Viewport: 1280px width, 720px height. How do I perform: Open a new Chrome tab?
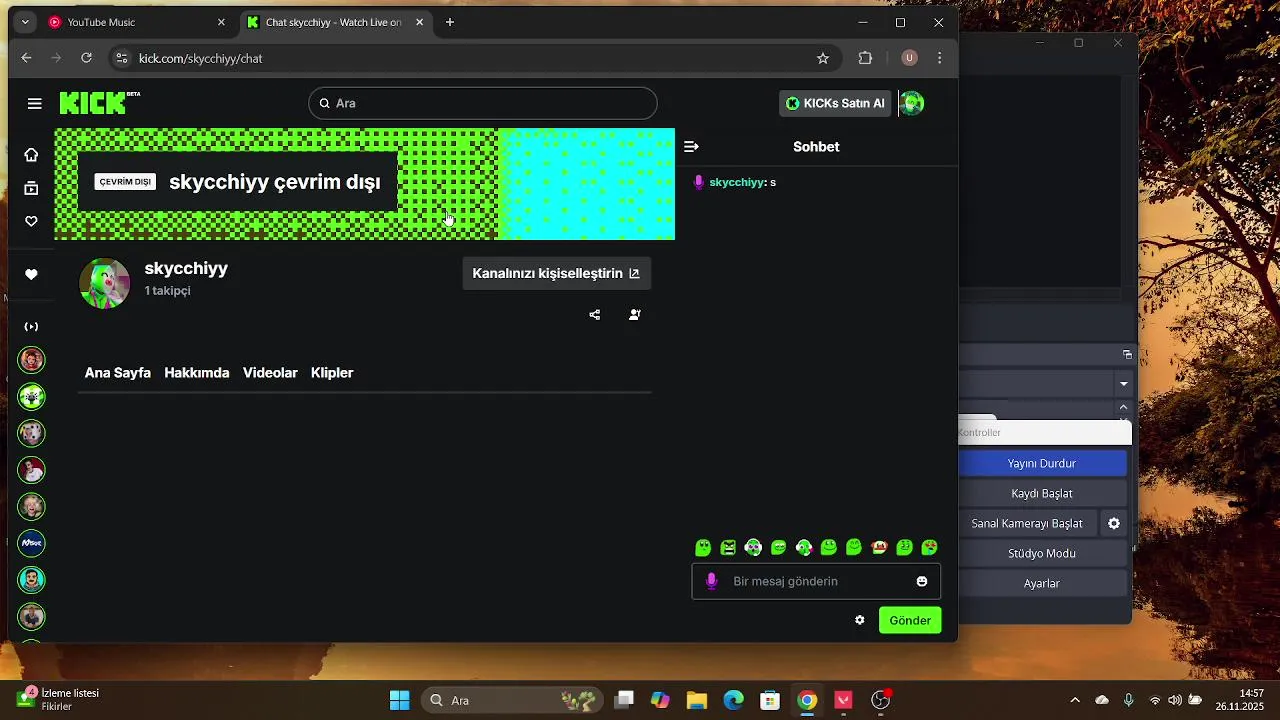[450, 22]
